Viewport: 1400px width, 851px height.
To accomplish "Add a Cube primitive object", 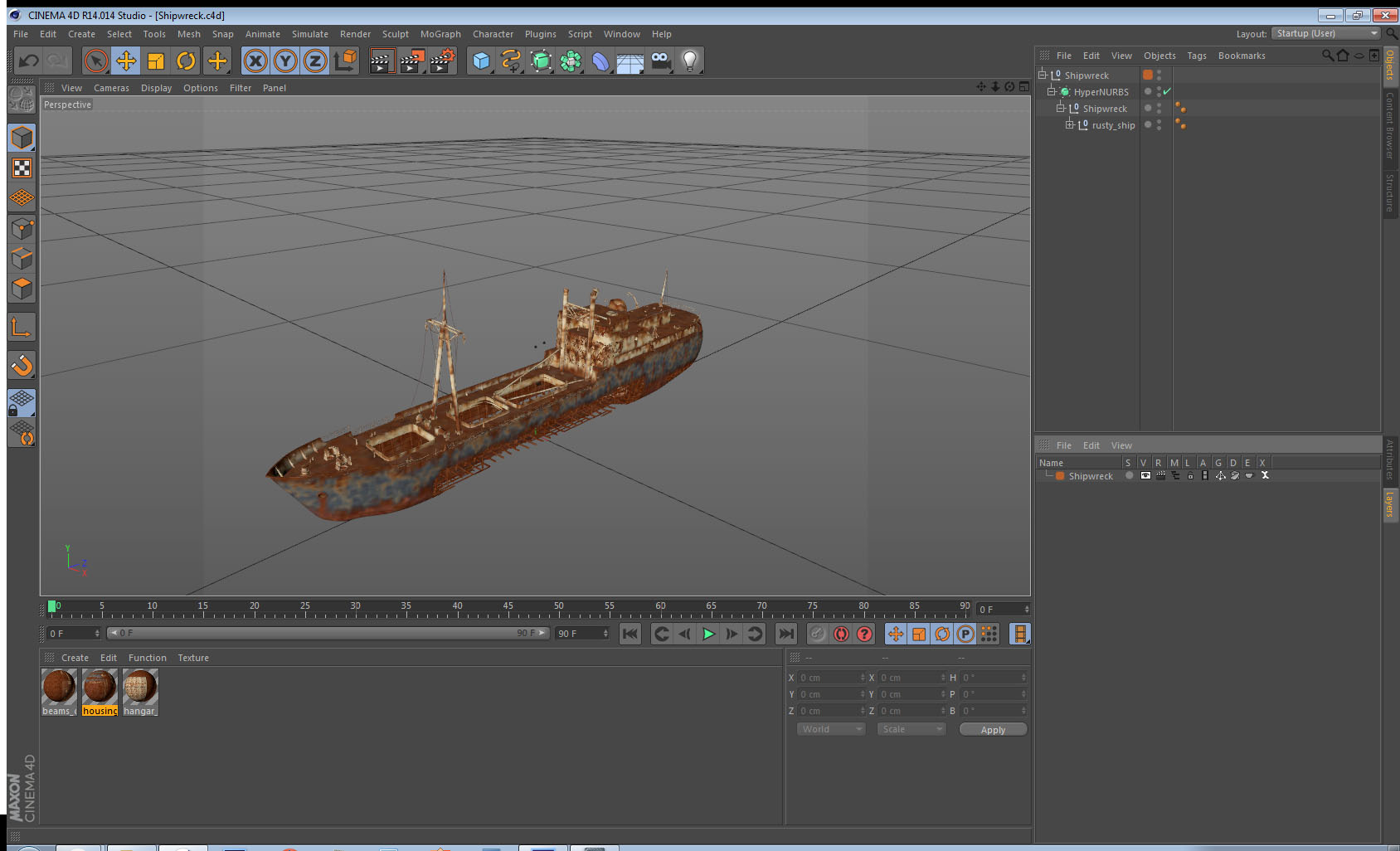I will click(481, 61).
